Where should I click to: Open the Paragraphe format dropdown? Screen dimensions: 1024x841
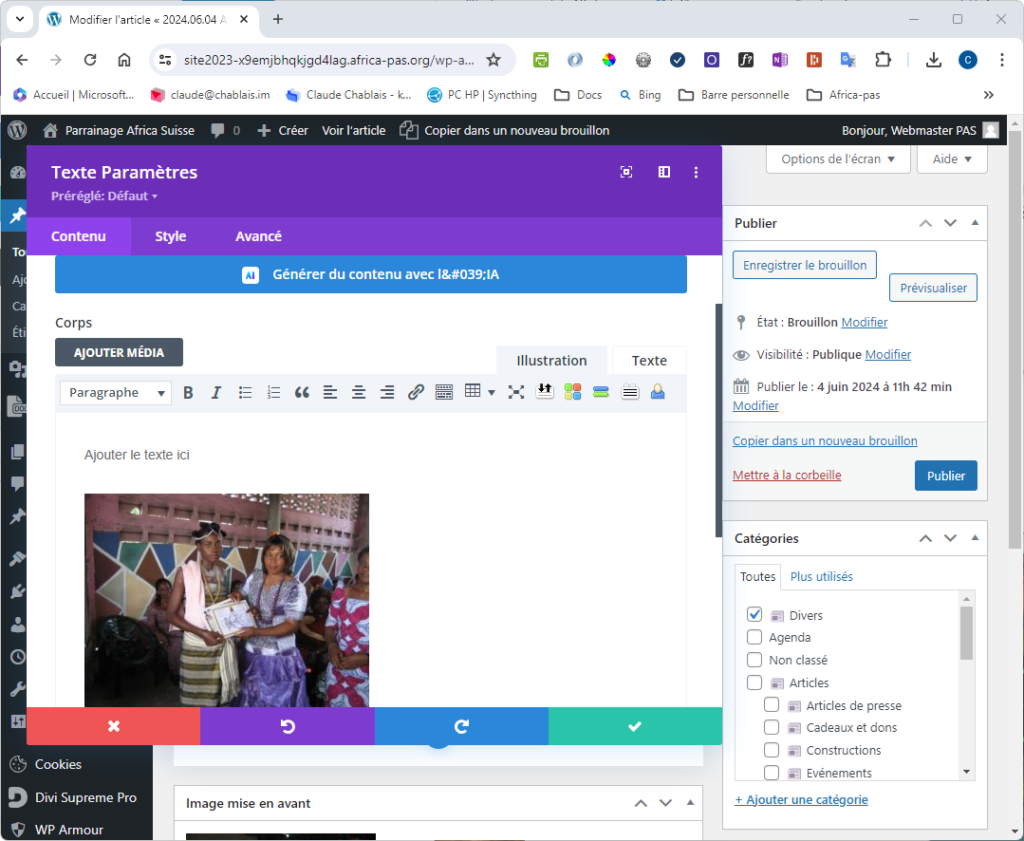115,393
